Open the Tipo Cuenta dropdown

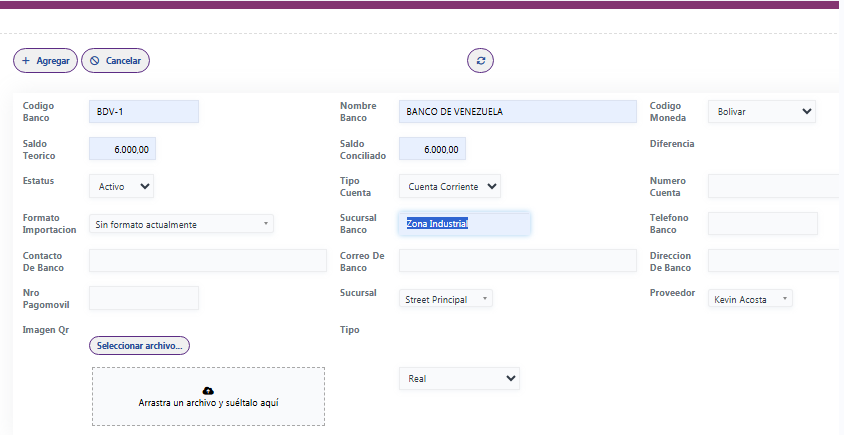pos(449,186)
